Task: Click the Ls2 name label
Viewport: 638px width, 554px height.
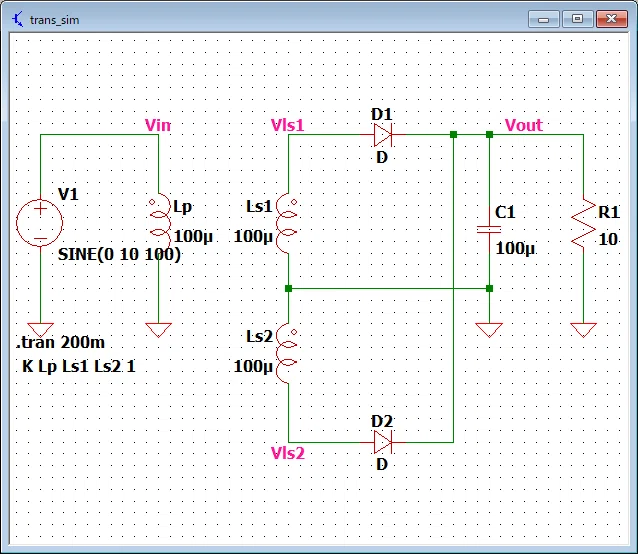Action: (259, 337)
